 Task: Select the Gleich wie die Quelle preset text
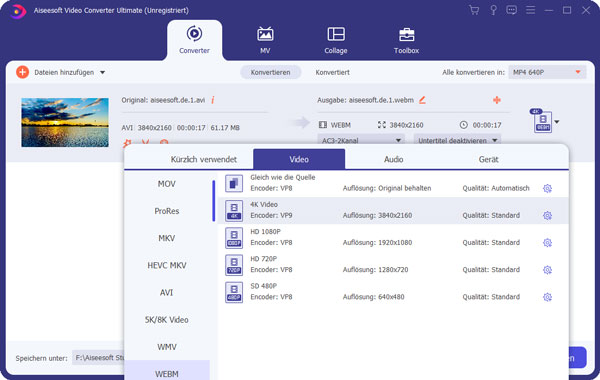pyautogui.click(x=283, y=178)
